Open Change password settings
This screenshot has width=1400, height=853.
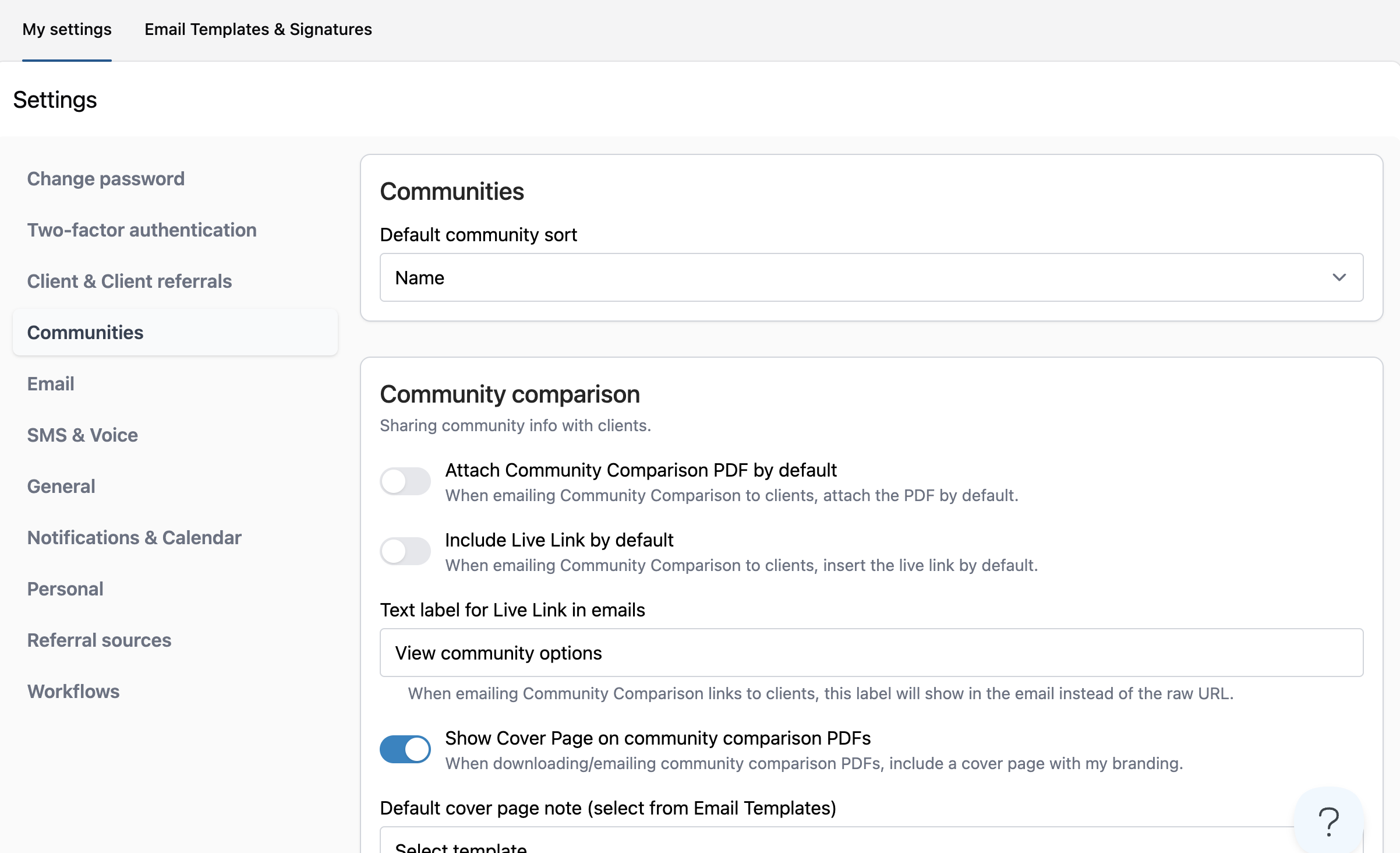click(106, 179)
